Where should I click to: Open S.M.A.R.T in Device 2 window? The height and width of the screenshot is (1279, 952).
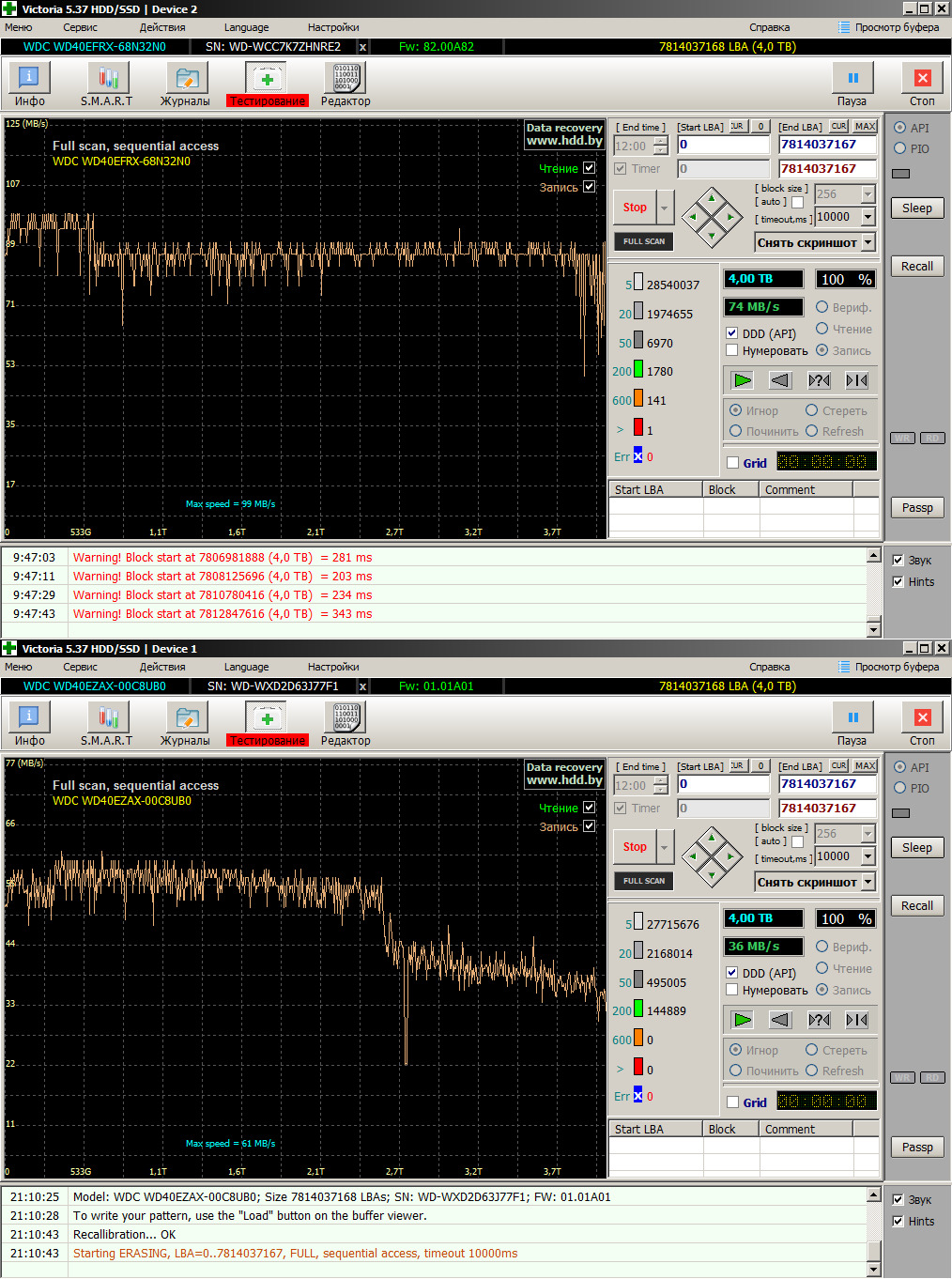click(107, 85)
